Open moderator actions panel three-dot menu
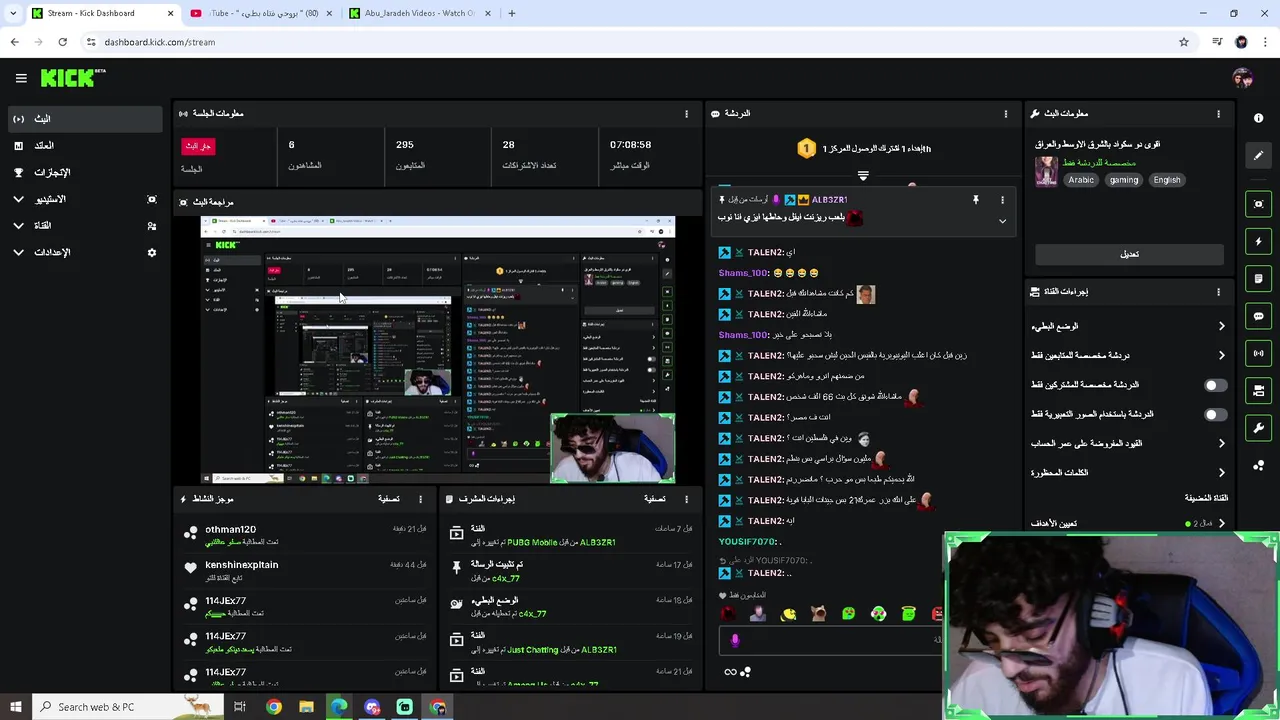The height and width of the screenshot is (720, 1280). [686, 499]
